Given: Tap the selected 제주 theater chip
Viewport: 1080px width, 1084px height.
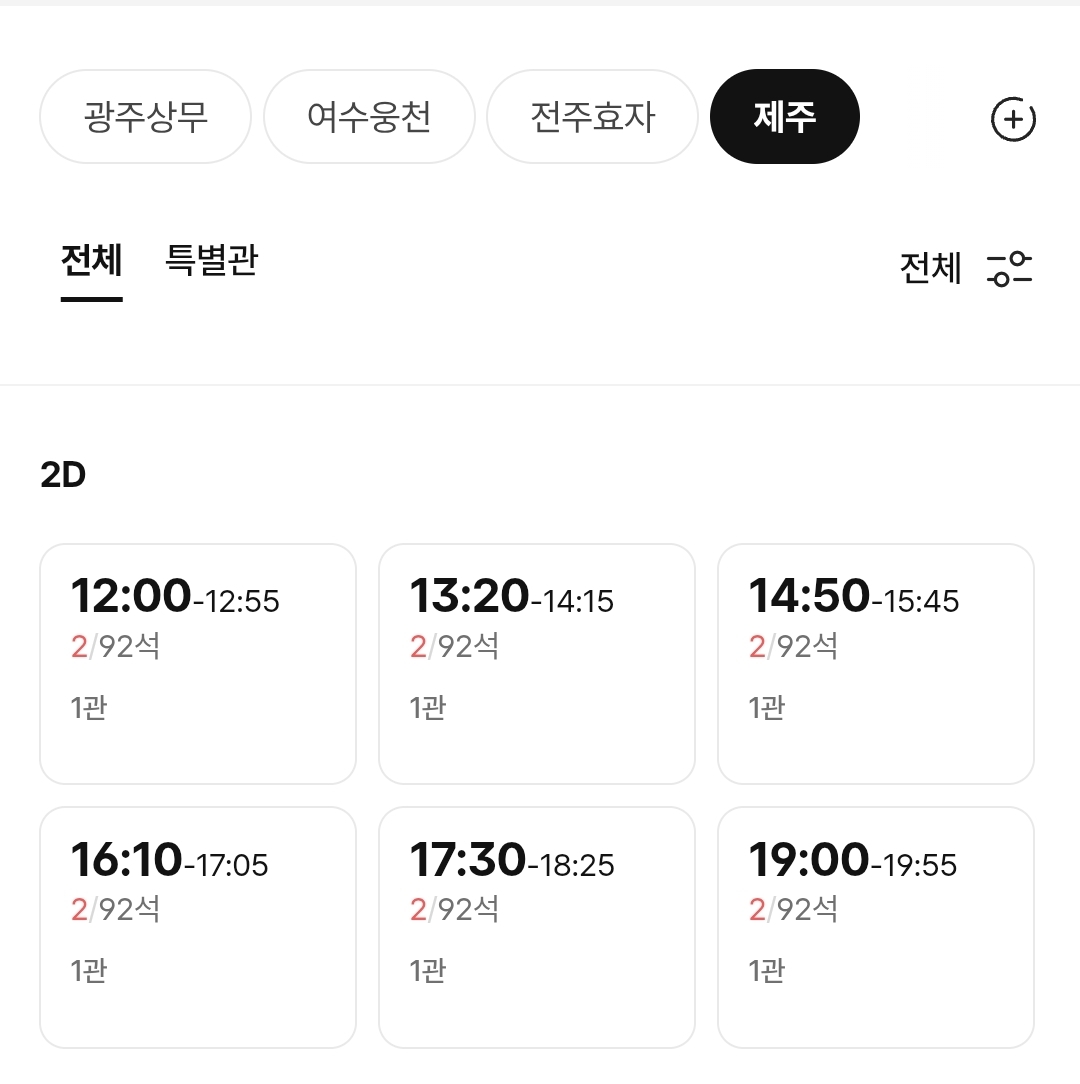Looking at the screenshot, I should tap(785, 117).
